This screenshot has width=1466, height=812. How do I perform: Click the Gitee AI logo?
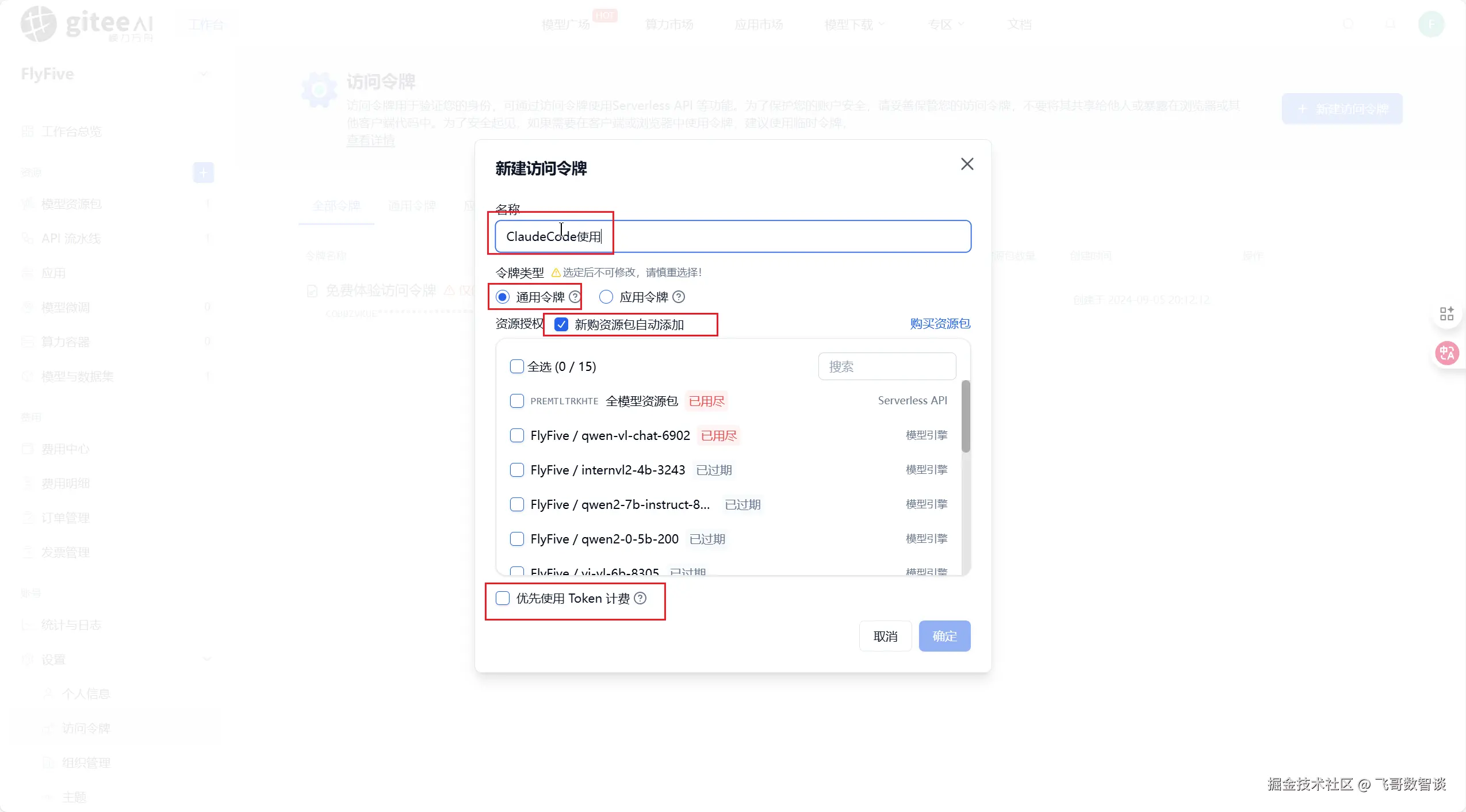[86, 24]
